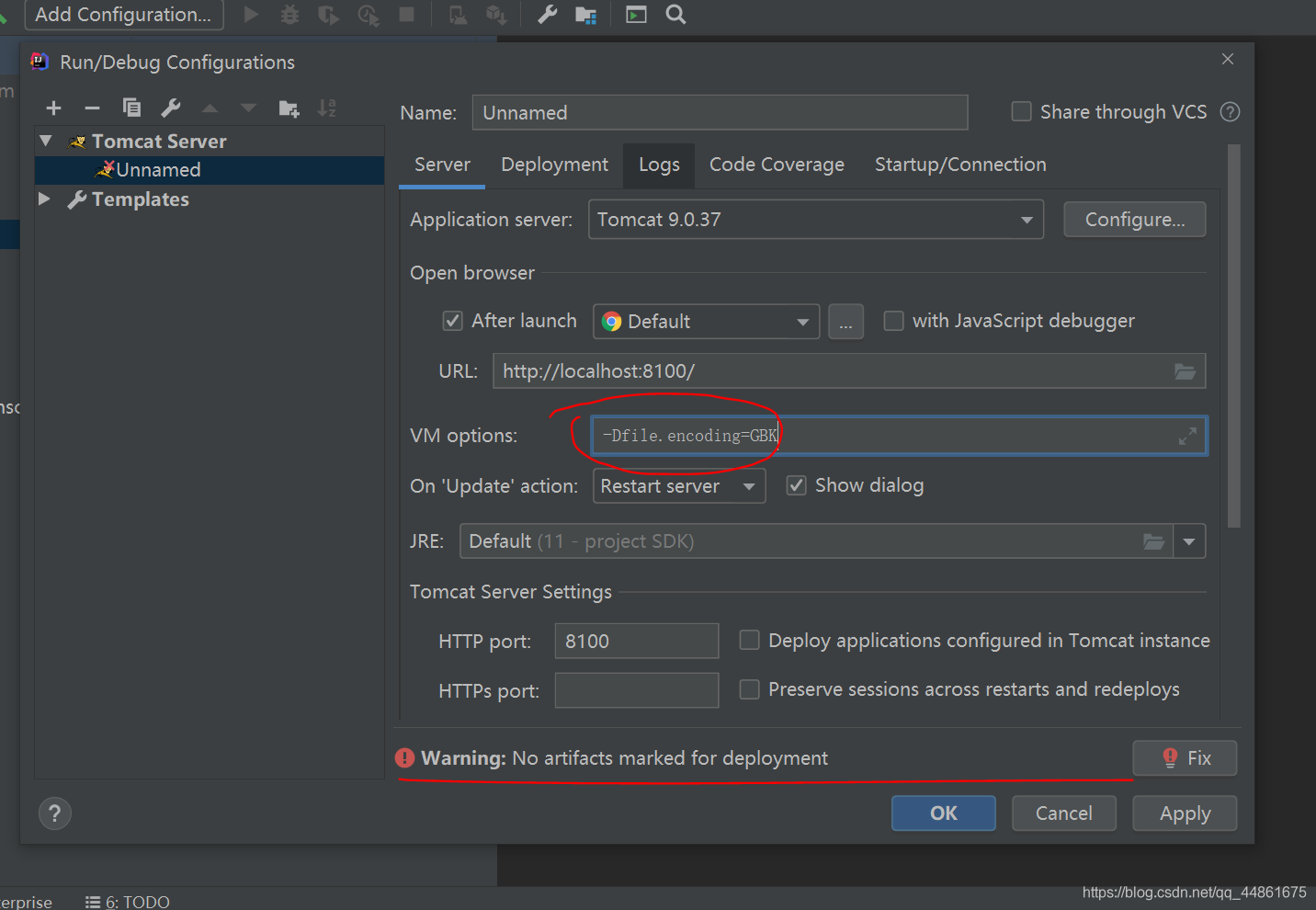Click the Cancel button

point(1064,813)
